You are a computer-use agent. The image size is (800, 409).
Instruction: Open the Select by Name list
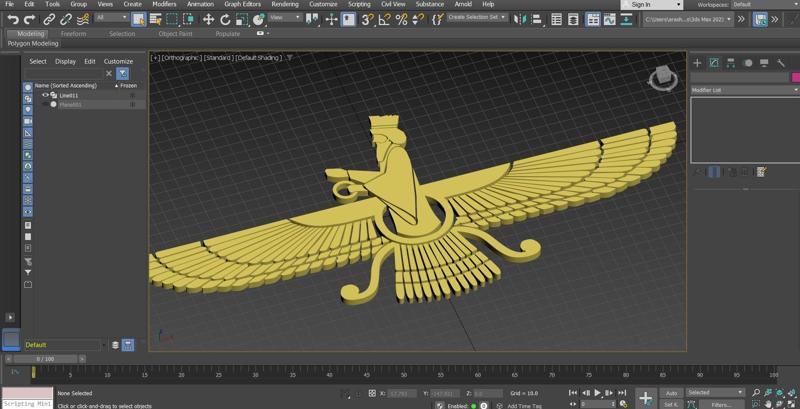click(156, 20)
